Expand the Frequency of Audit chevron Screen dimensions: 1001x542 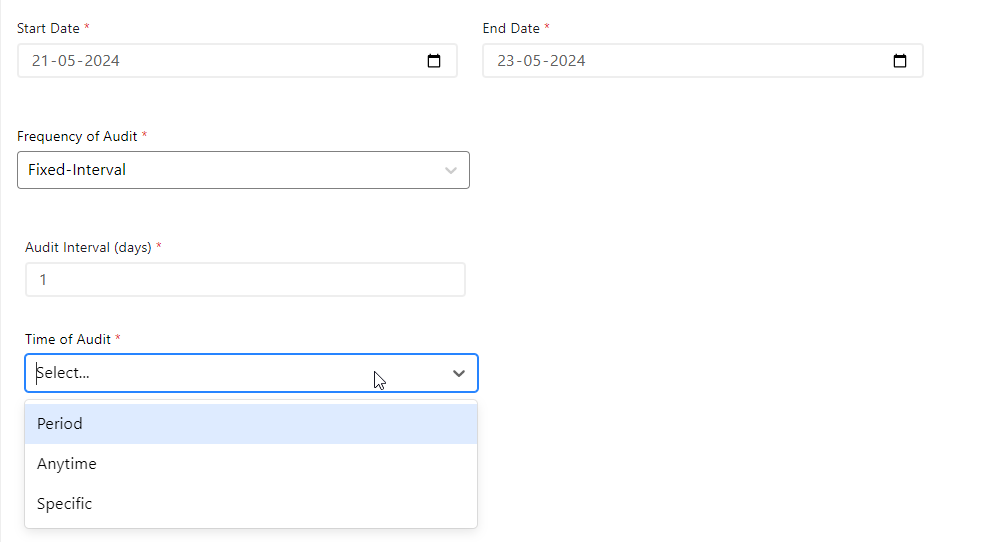point(451,170)
